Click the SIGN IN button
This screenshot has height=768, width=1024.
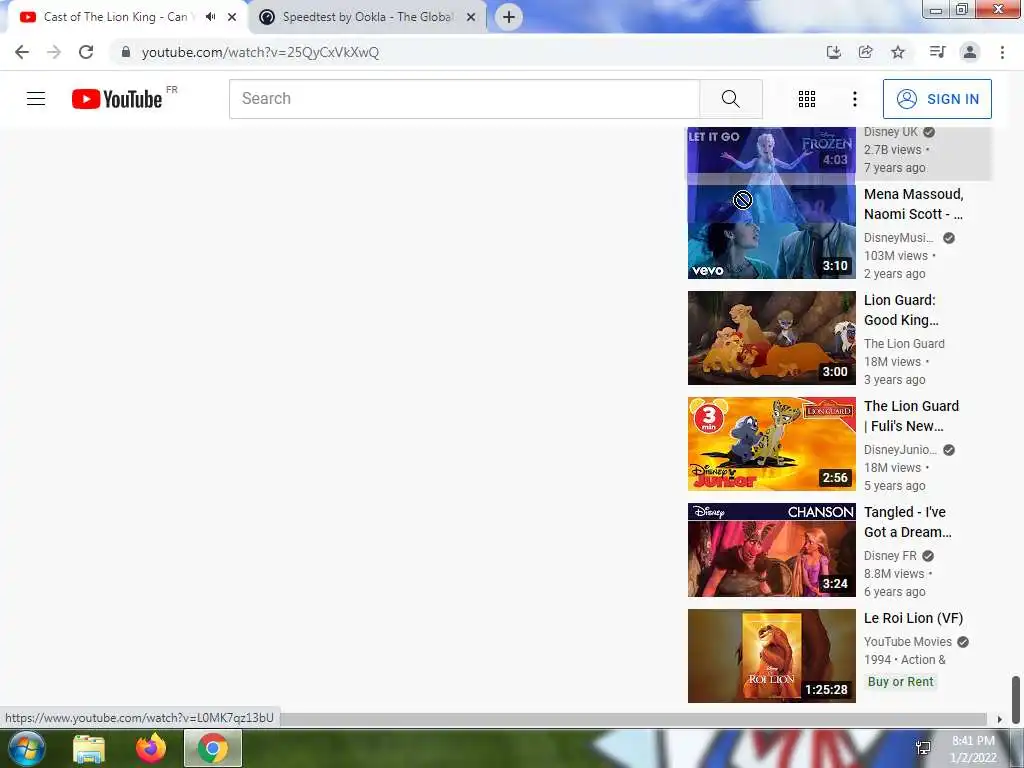[937, 99]
